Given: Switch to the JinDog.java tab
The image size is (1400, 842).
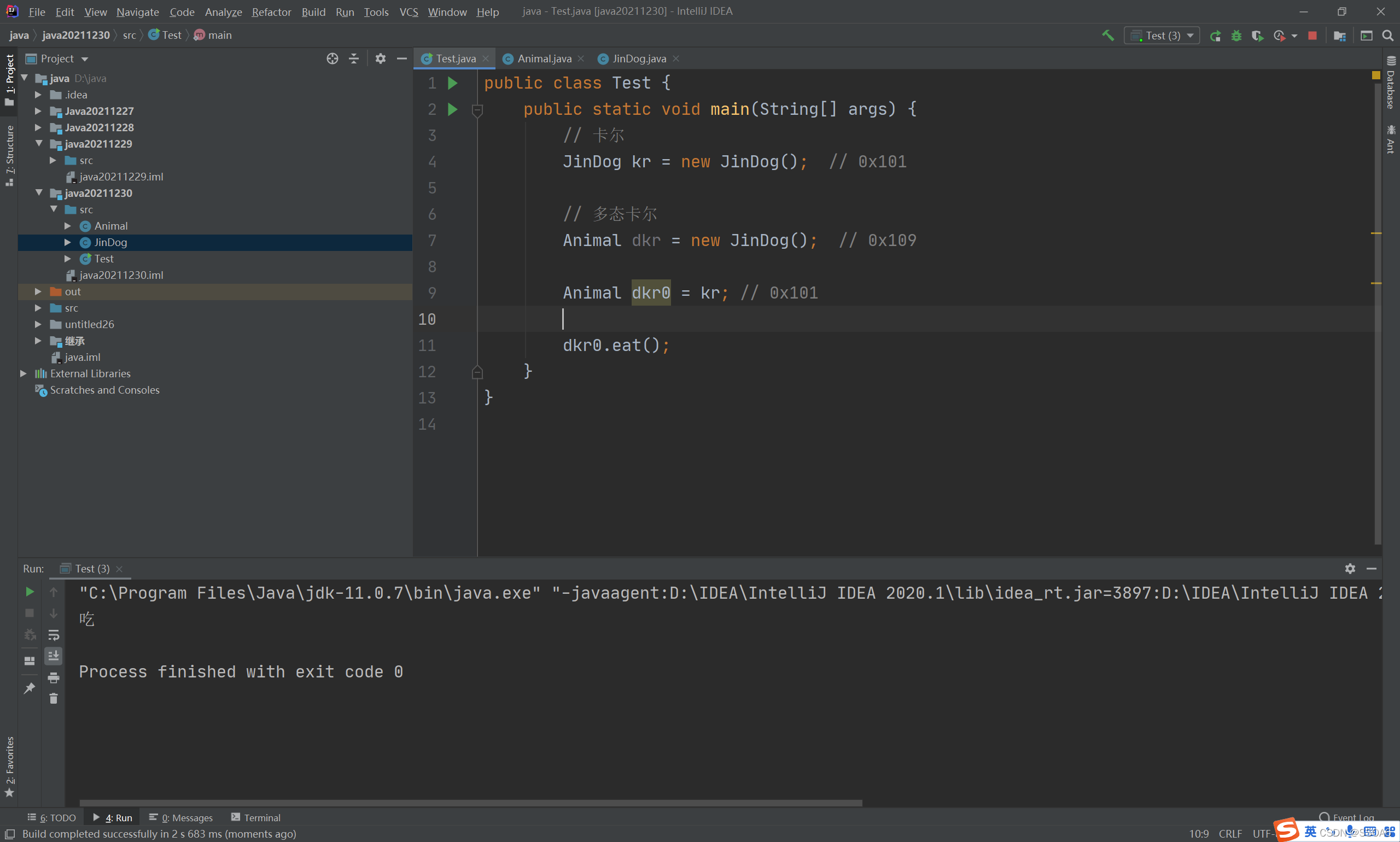Looking at the screenshot, I should pyautogui.click(x=638, y=59).
